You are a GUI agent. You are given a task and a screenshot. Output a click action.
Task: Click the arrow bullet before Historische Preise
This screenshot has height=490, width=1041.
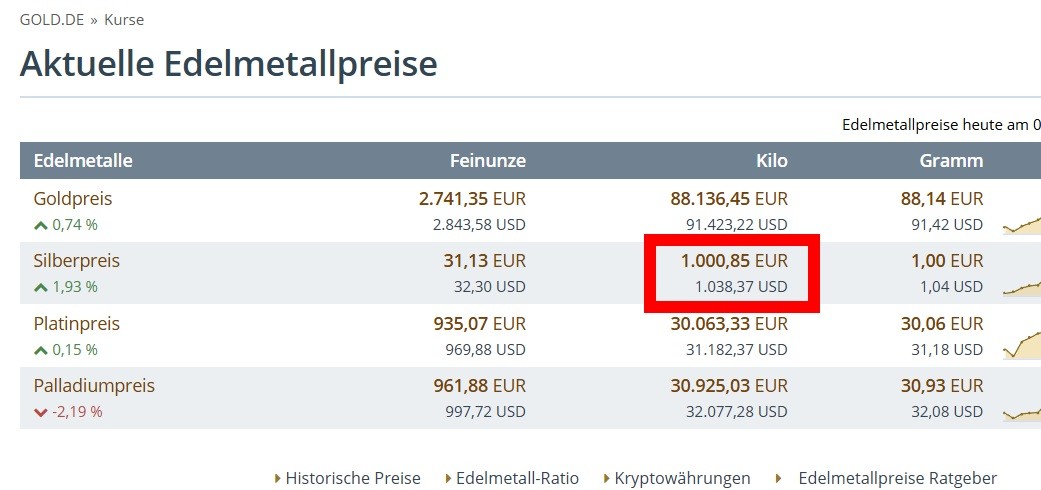coord(278,479)
